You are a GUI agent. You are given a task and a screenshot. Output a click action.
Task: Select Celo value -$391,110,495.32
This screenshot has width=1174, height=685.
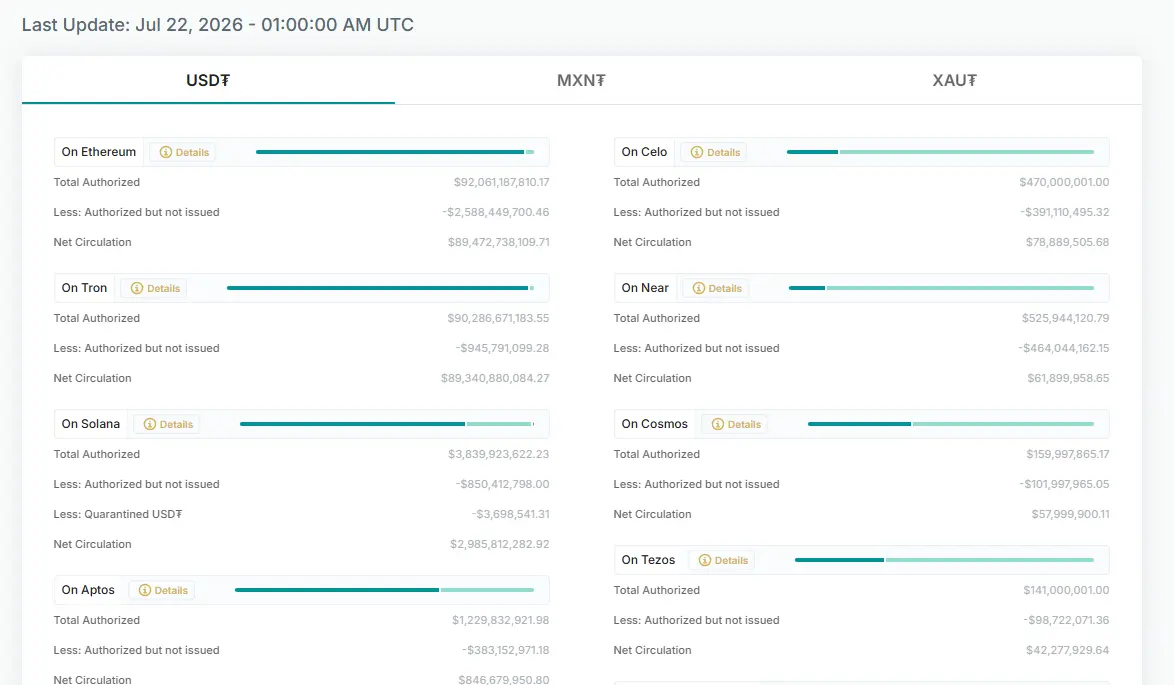(x=1065, y=213)
